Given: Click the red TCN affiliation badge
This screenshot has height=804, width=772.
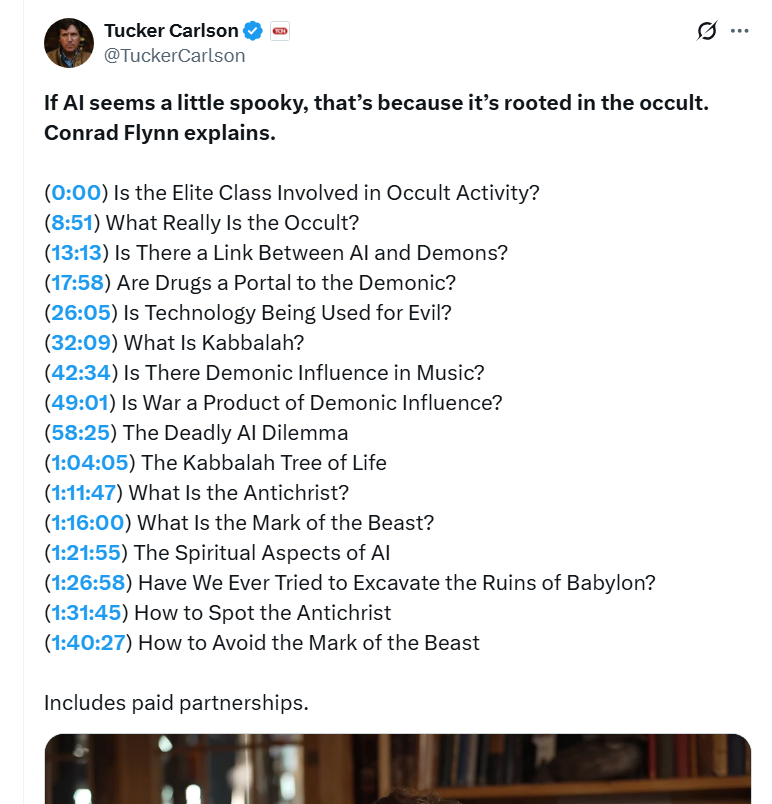Looking at the screenshot, I should 280,31.
